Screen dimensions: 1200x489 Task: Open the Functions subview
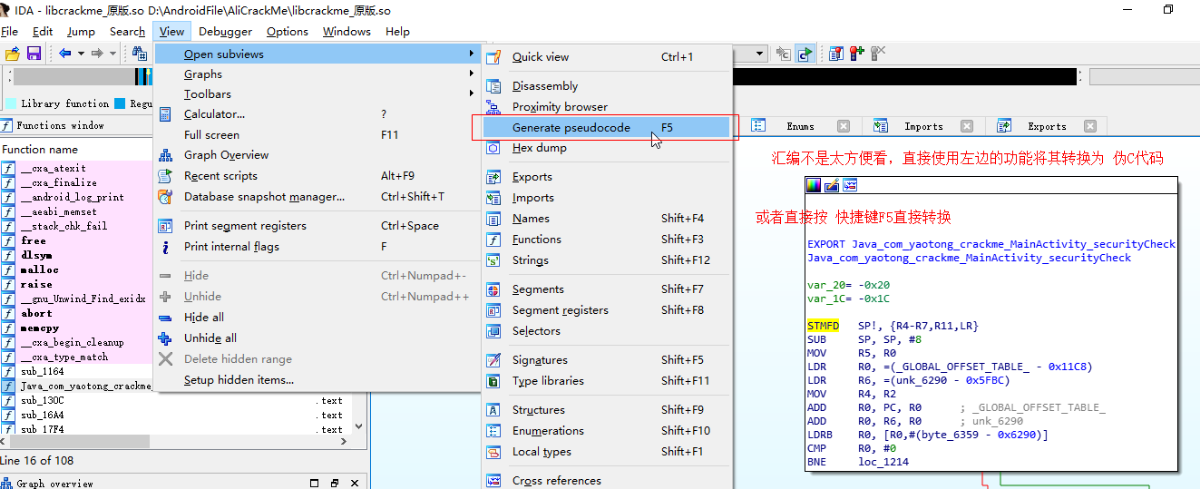point(606,239)
